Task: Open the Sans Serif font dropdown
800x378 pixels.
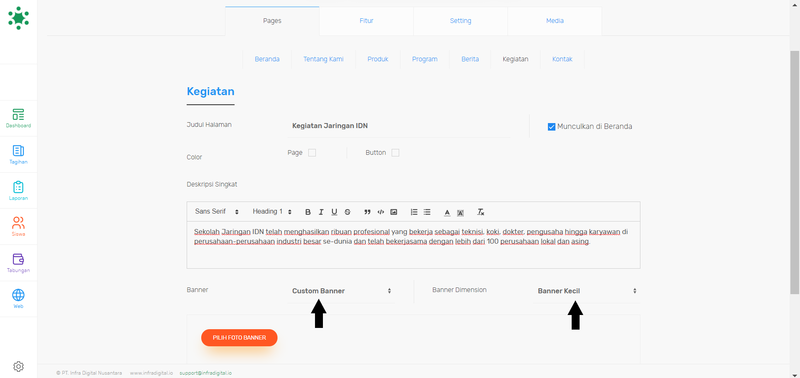Action: tap(217, 212)
